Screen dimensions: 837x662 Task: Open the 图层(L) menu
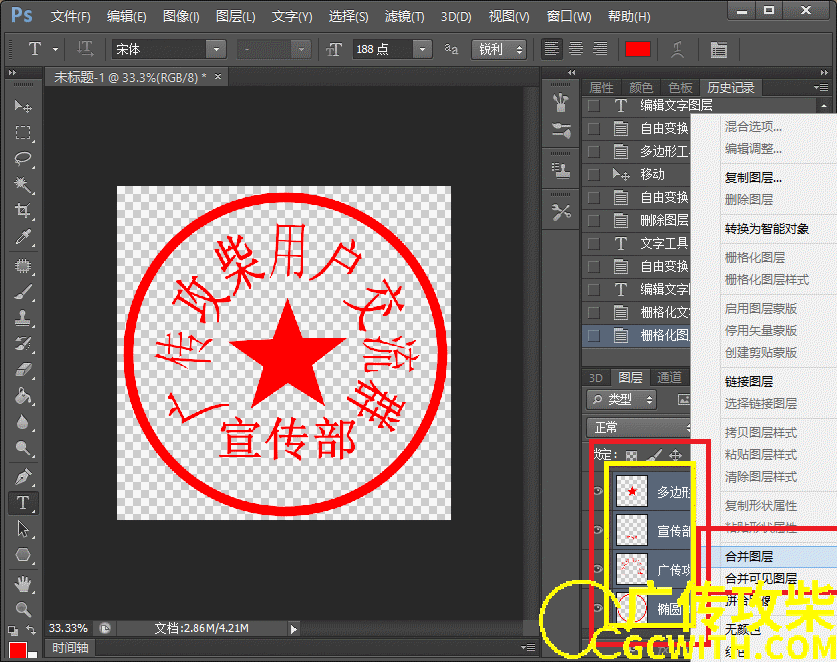(235, 17)
